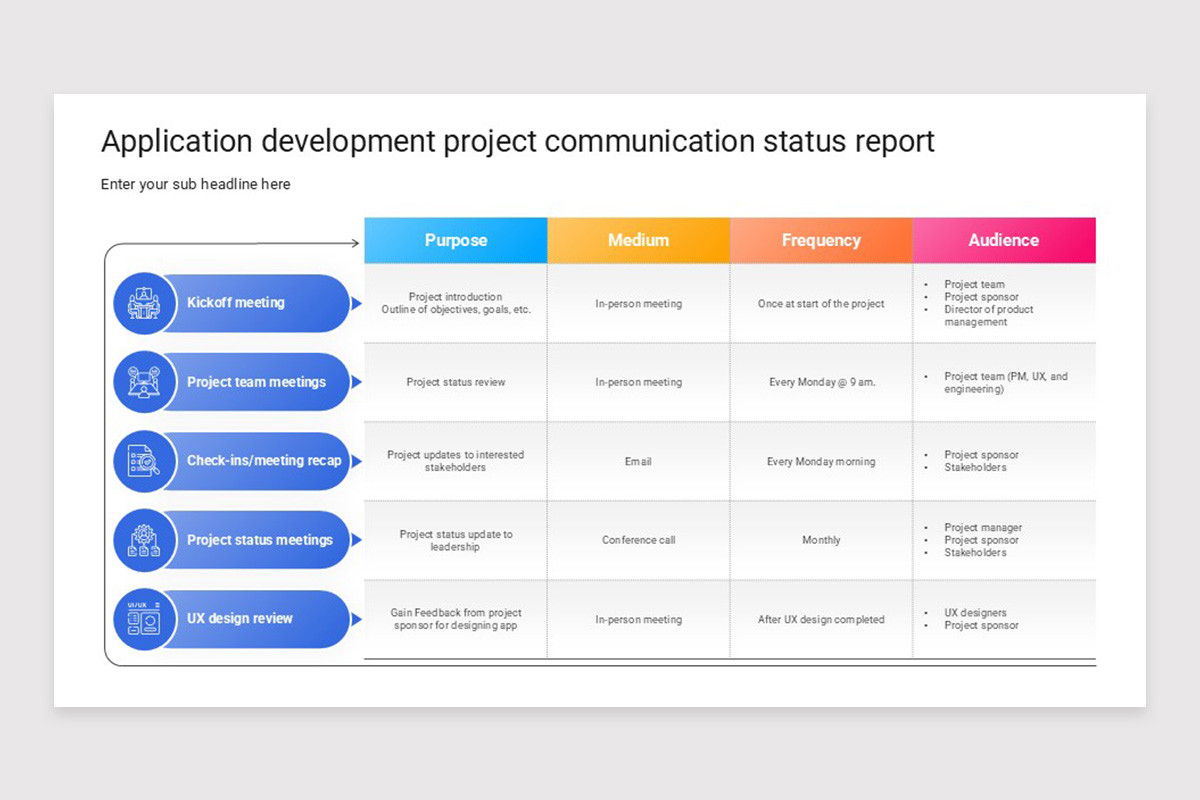
Task: Select 'Once at start of the project' cell
Action: [x=821, y=303]
